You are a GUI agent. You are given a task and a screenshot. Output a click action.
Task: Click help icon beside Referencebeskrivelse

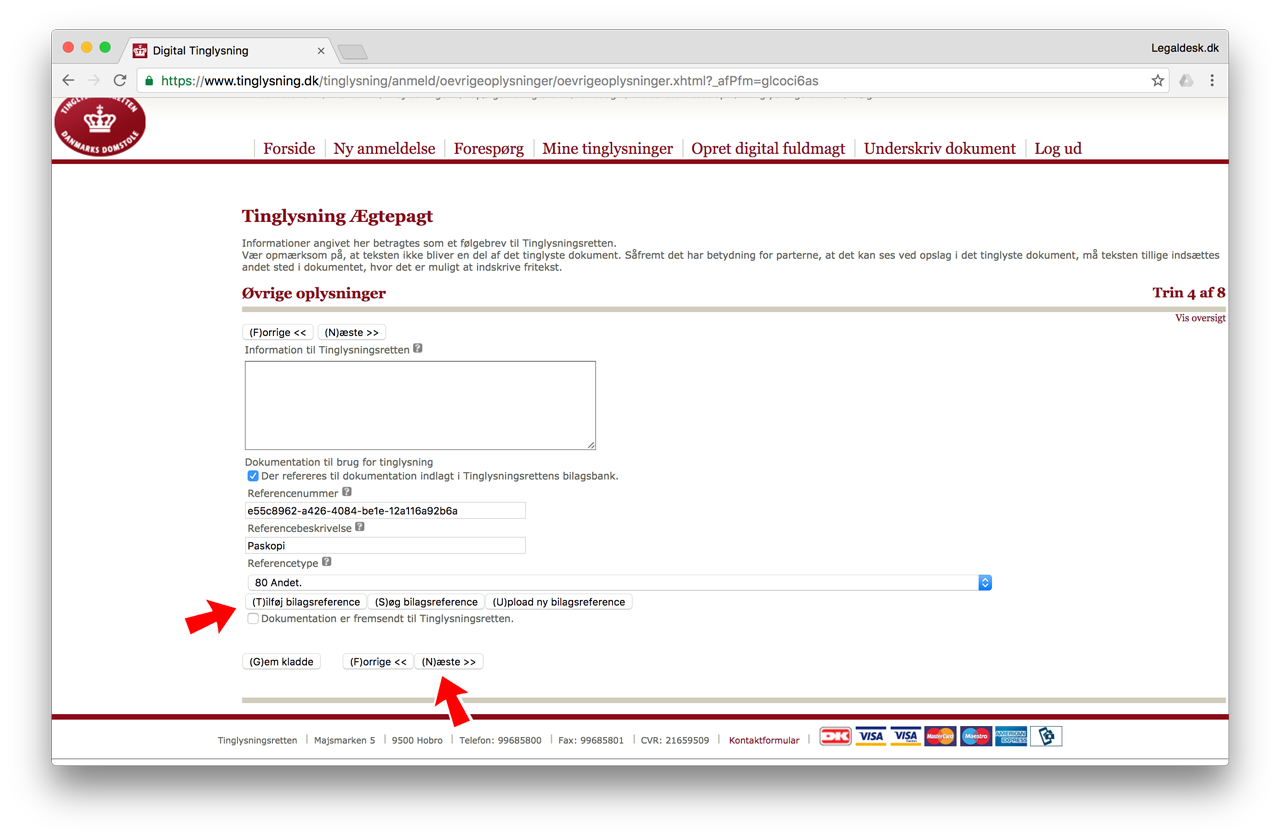click(x=360, y=527)
